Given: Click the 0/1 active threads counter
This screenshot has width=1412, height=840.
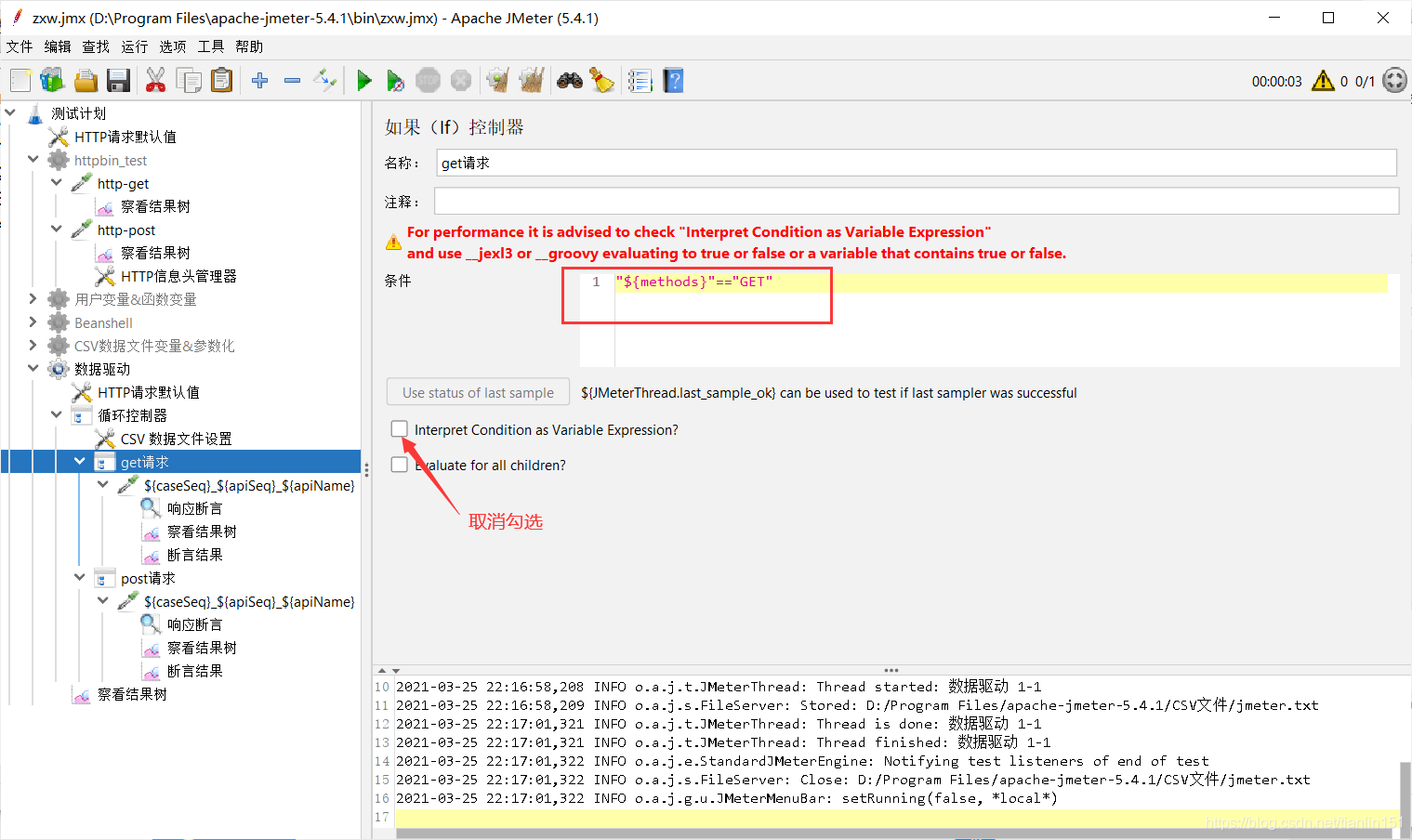Looking at the screenshot, I should (x=1365, y=82).
